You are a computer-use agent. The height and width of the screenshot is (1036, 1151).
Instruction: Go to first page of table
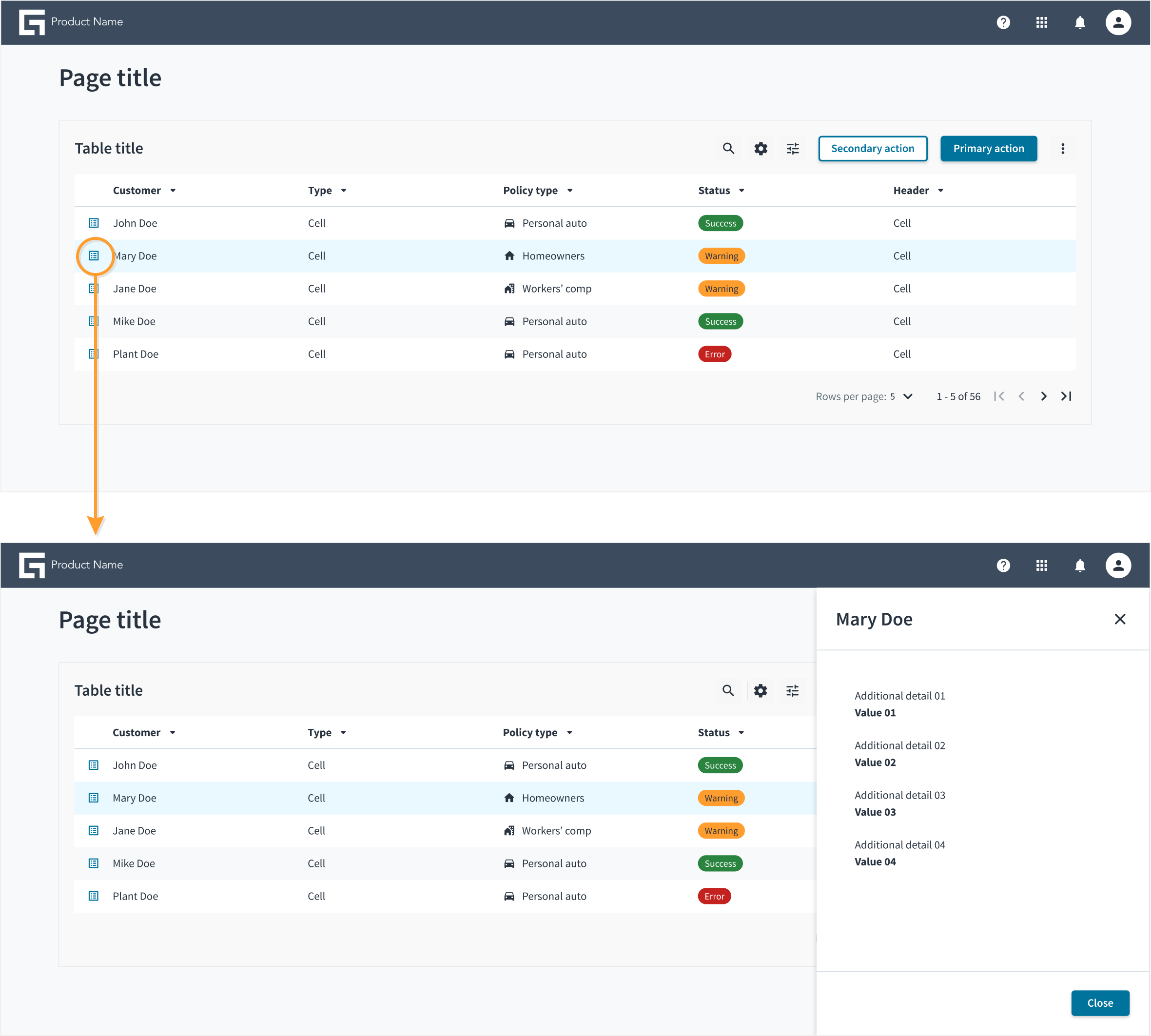[x=998, y=396]
